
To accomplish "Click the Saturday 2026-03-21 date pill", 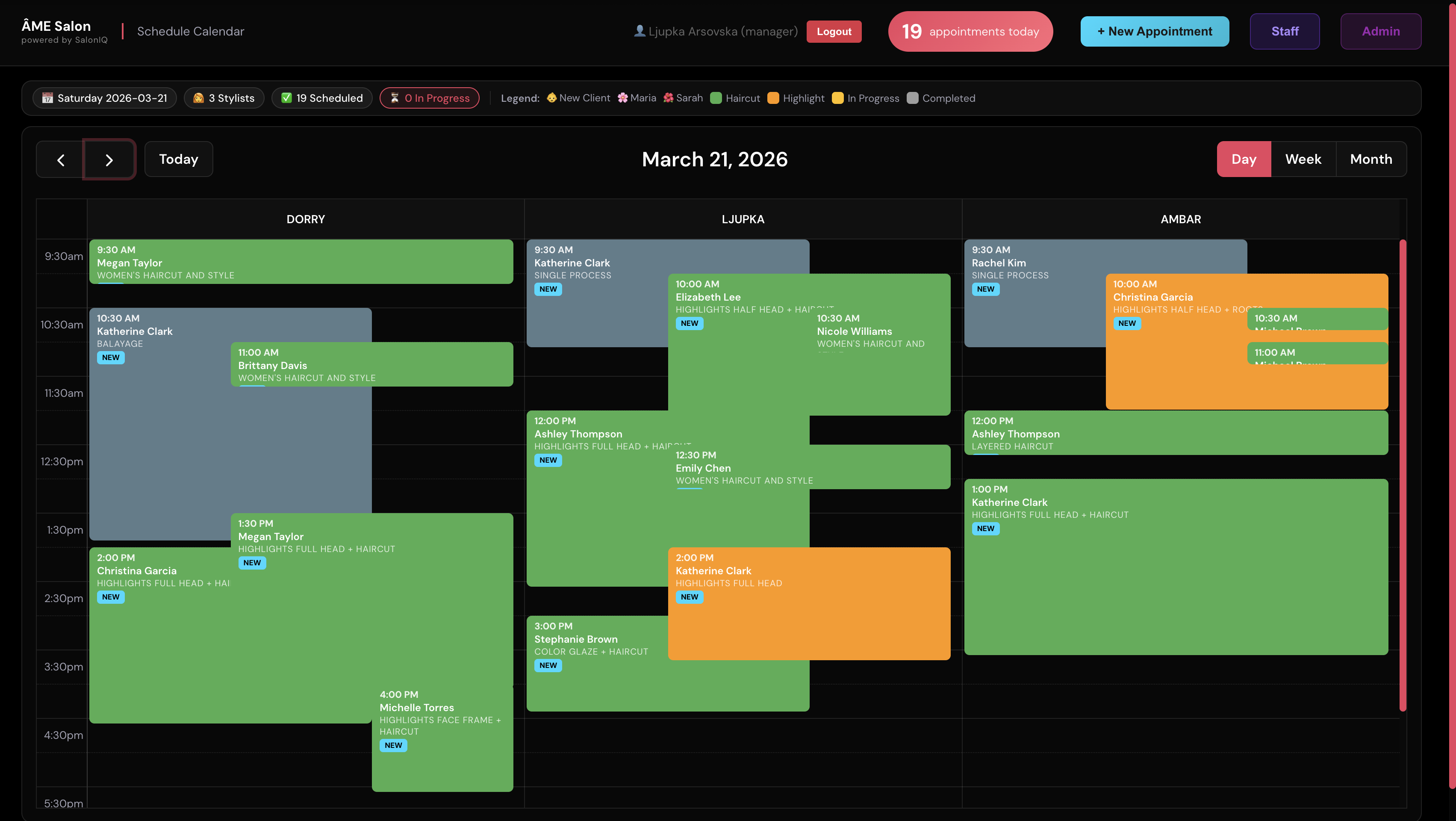I will coord(105,98).
